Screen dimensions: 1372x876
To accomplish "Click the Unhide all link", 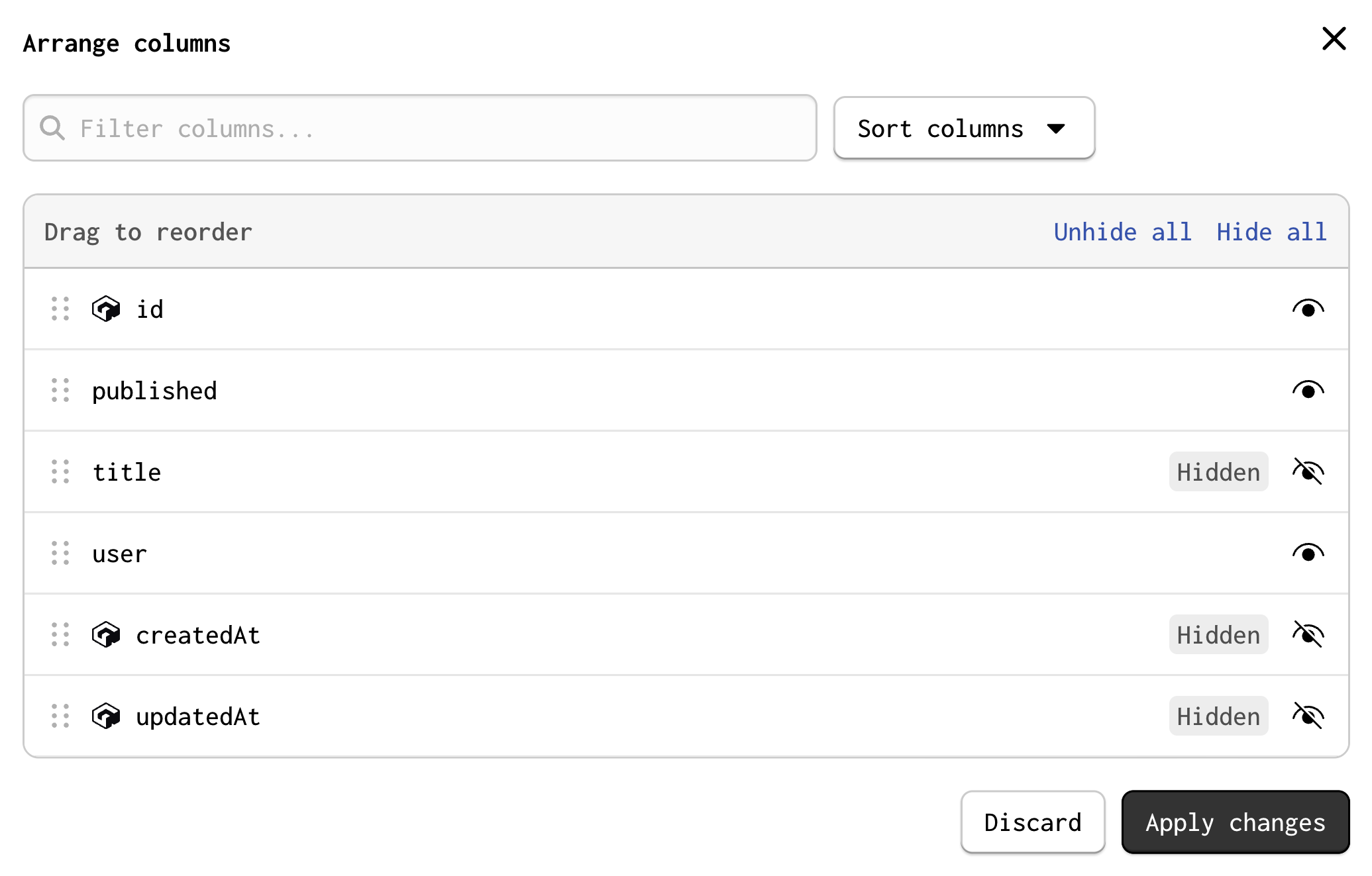I will [x=1122, y=232].
